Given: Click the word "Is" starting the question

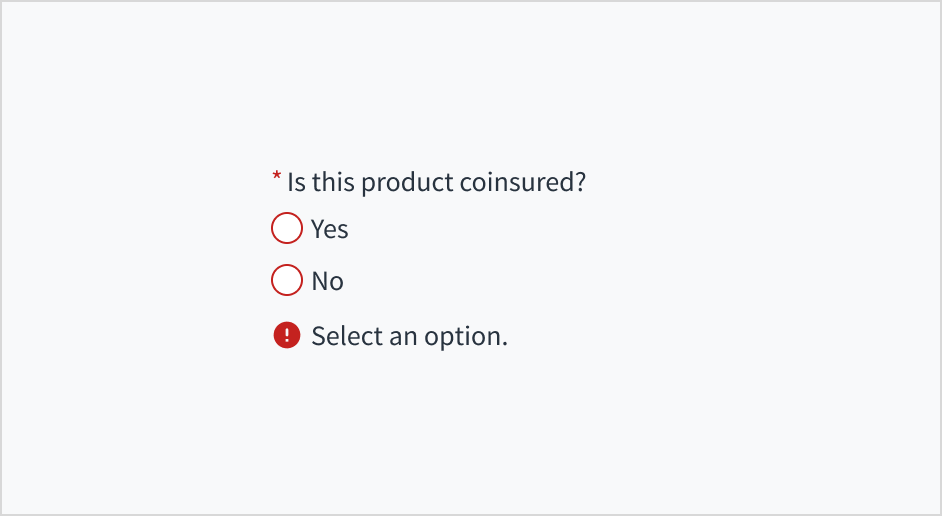Looking at the screenshot, I should 296,183.
